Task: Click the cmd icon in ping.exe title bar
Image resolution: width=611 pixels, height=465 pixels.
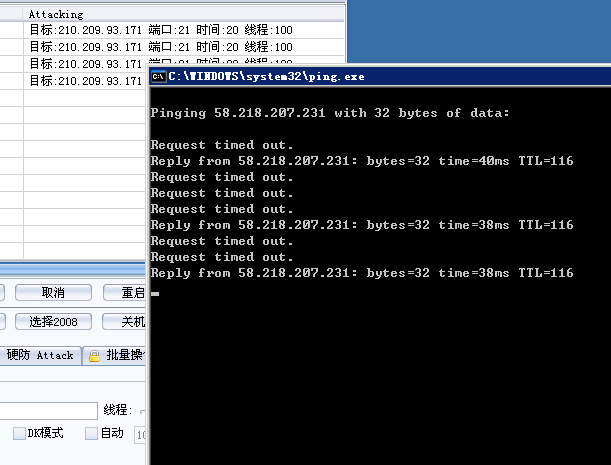Action: pos(158,76)
